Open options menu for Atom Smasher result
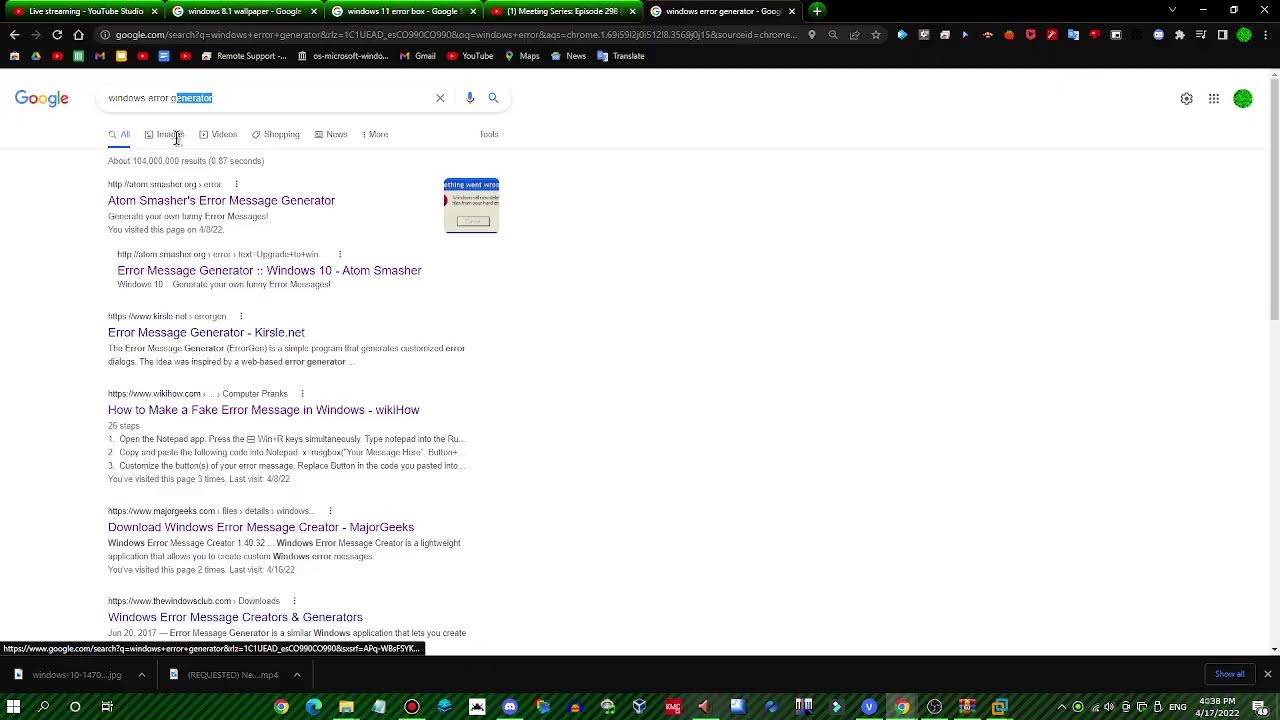The image size is (1280, 720). (236, 184)
